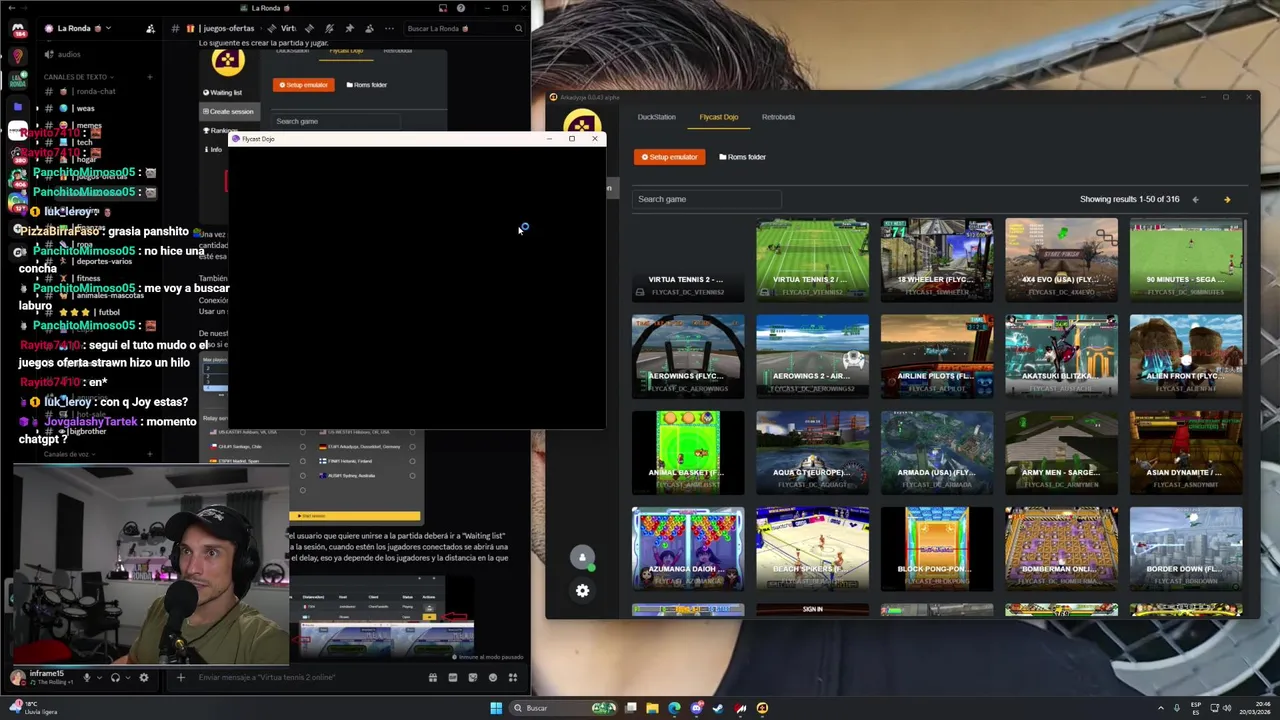The width and height of the screenshot is (1280, 720).
Task: Select the 18 Wheeler game thumbnail
Action: click(x=937, y=259)
